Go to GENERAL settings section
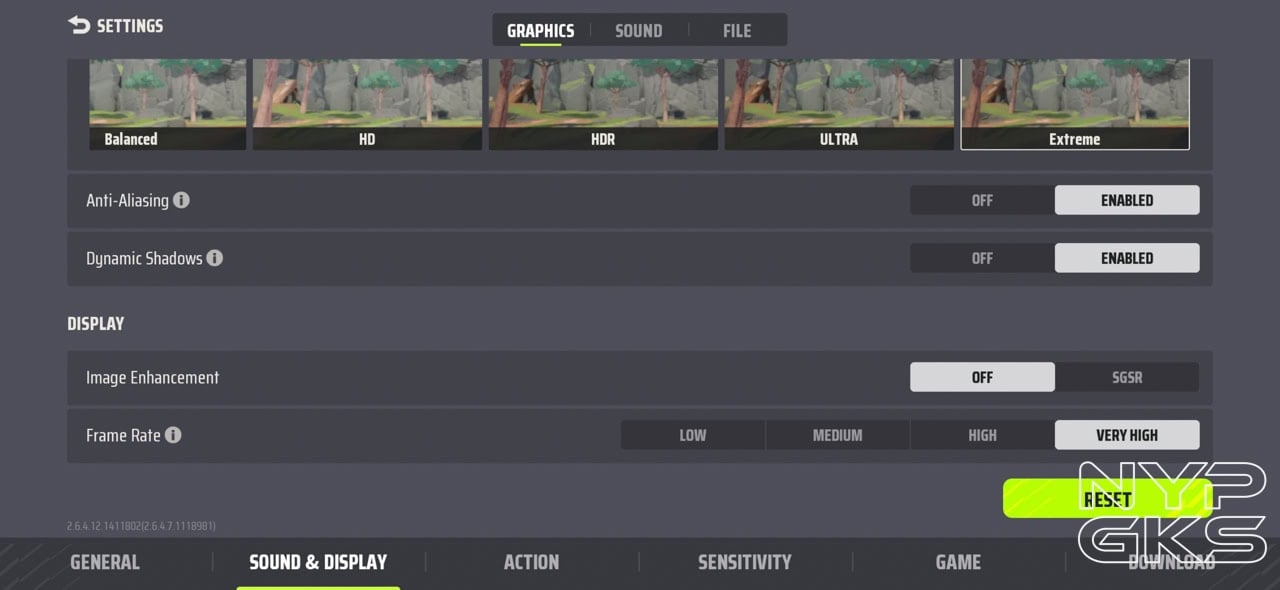Screen dimensions: 1280x590 105,562
